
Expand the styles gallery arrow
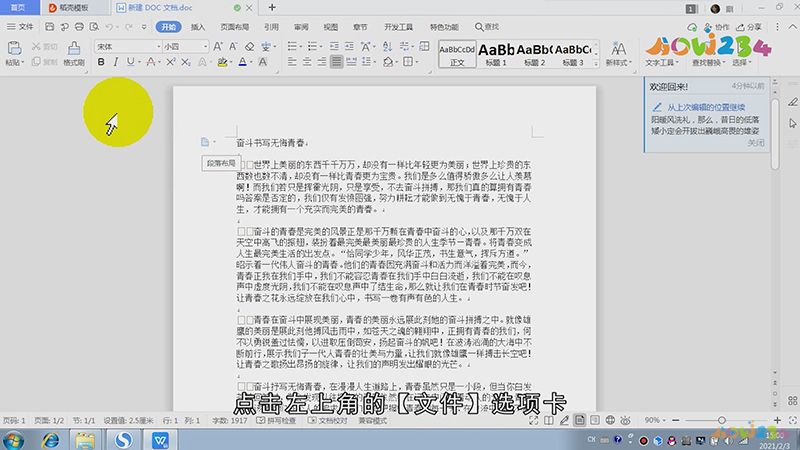(x=596, y=63)
